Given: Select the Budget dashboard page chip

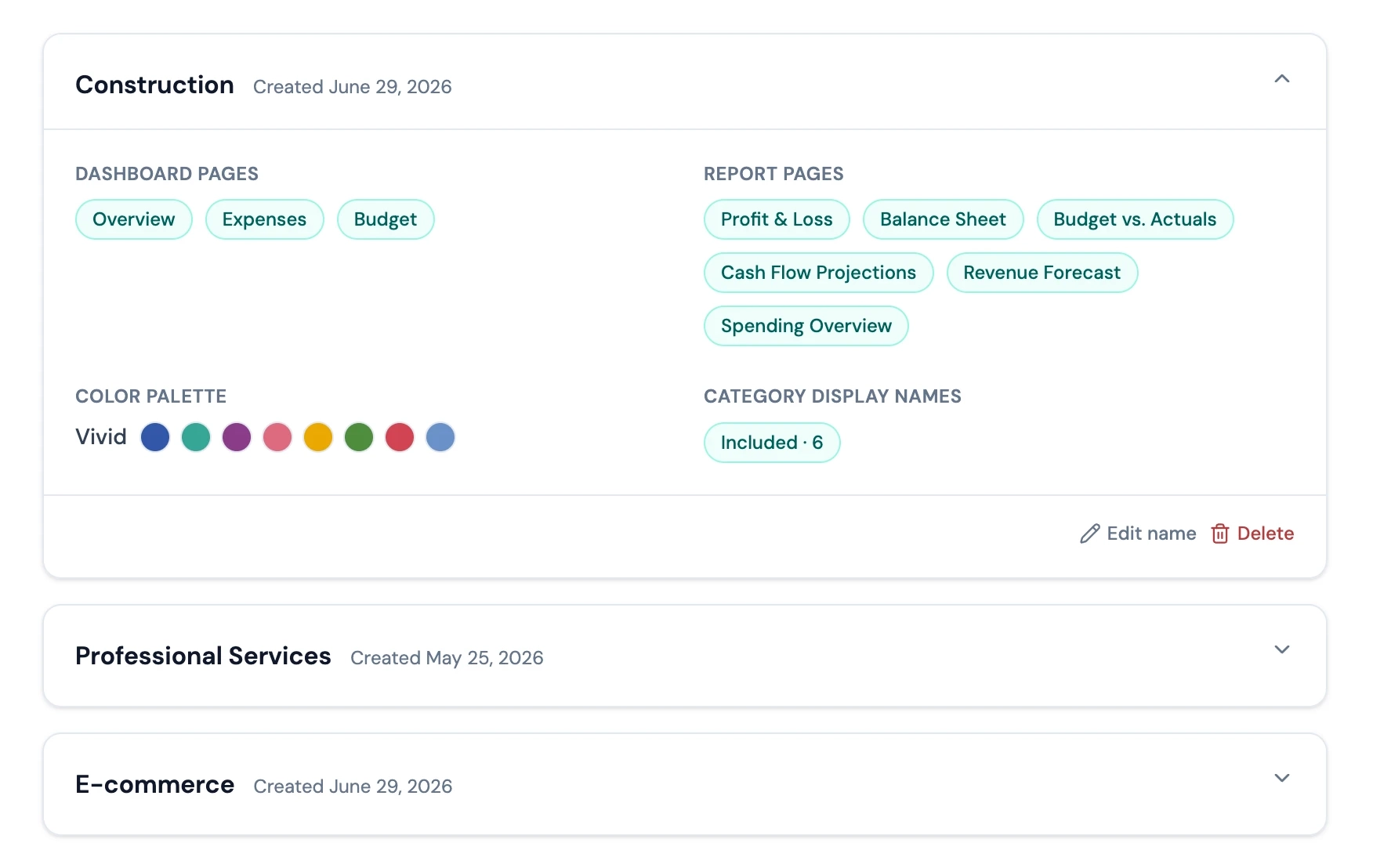Looking at the screenshot, I should pyautogui.click(x=386, y=219).
